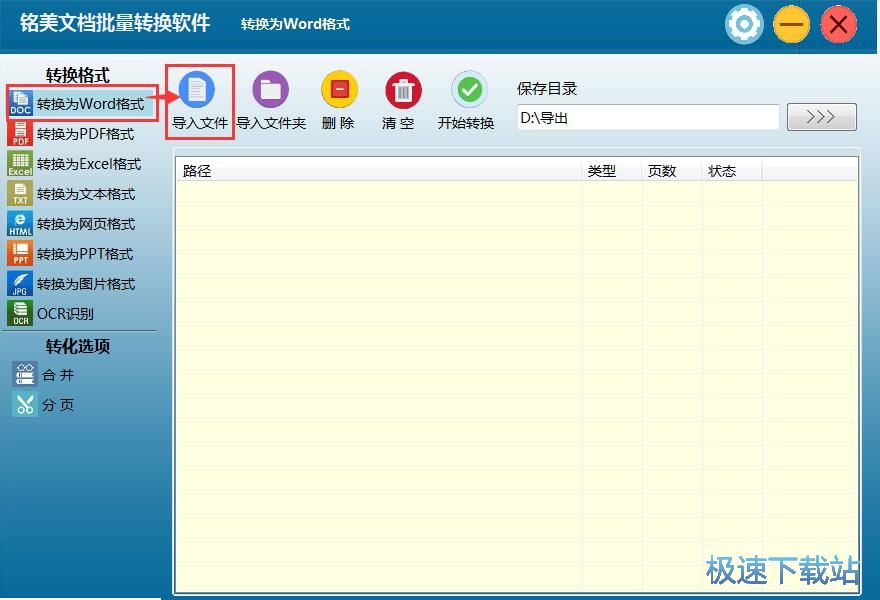
Task: Minimize window with yellow button
Action: pos(791,25)
